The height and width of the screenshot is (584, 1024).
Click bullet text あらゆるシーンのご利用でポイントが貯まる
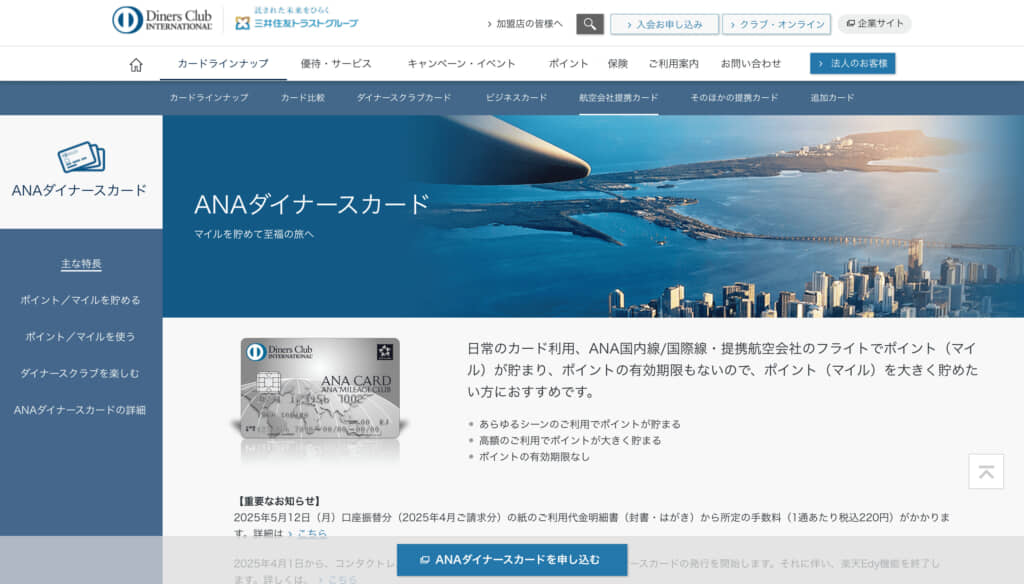click(580, 424)
